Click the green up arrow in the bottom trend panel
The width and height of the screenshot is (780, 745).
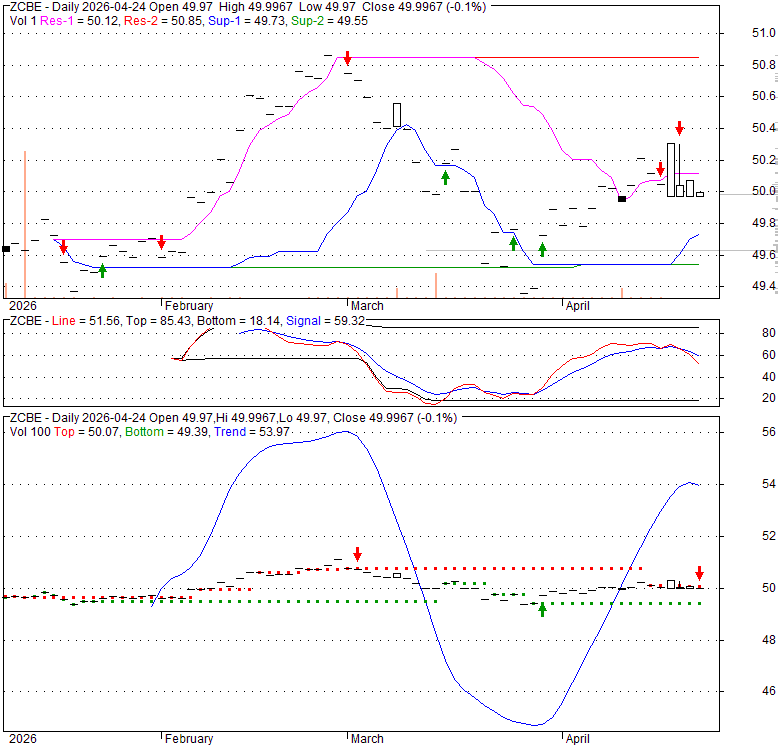(543, 608)
